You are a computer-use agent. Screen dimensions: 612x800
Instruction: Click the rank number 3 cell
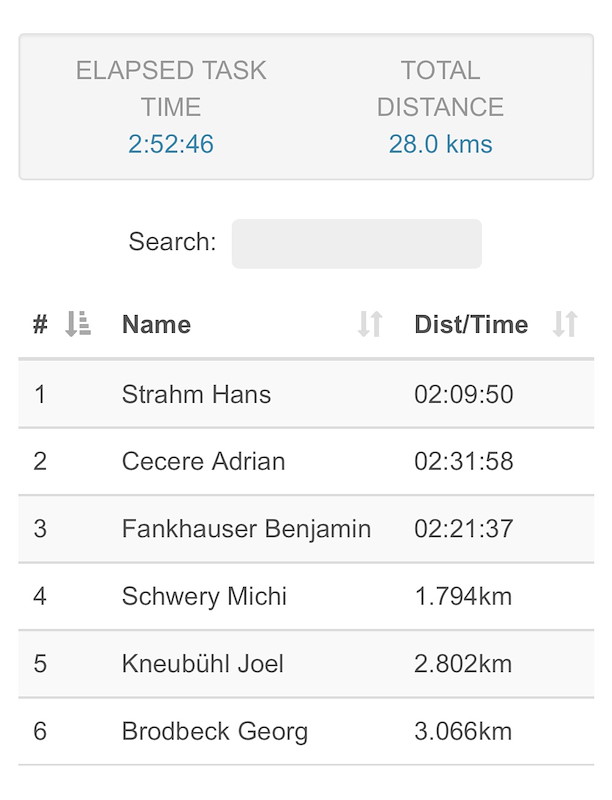tap(40, 529)
